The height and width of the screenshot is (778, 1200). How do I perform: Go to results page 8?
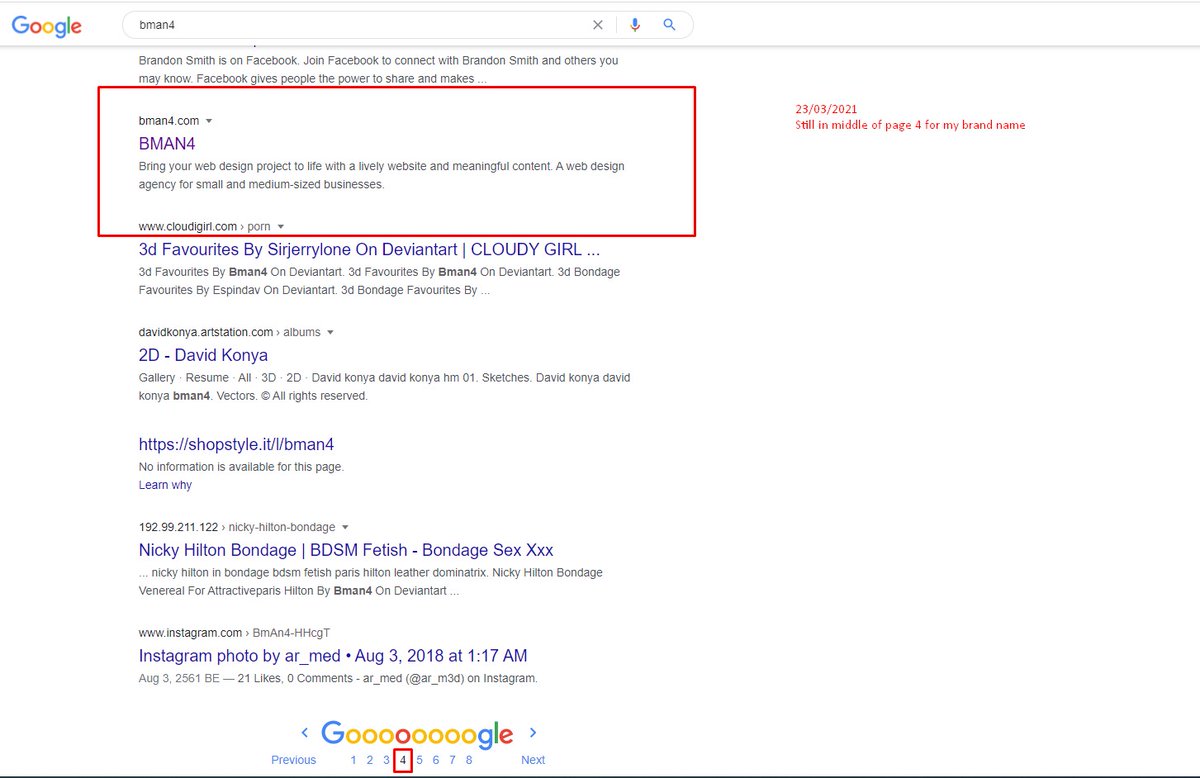(x=469, y=760)
